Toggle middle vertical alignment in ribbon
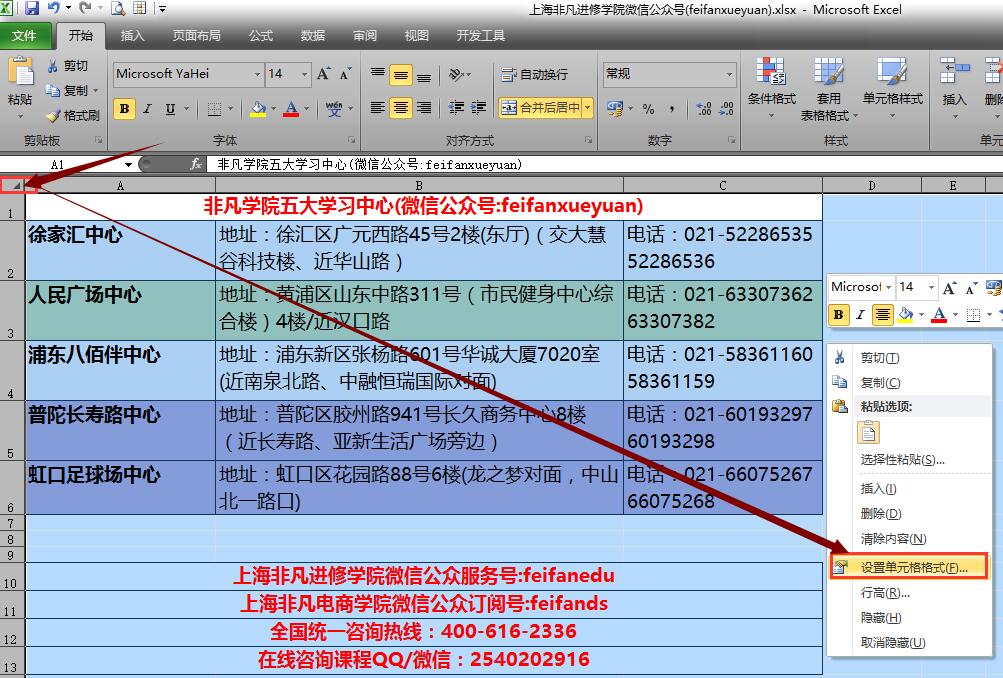The height and width of the screenshot is (678, 1003). click(401, 75)
